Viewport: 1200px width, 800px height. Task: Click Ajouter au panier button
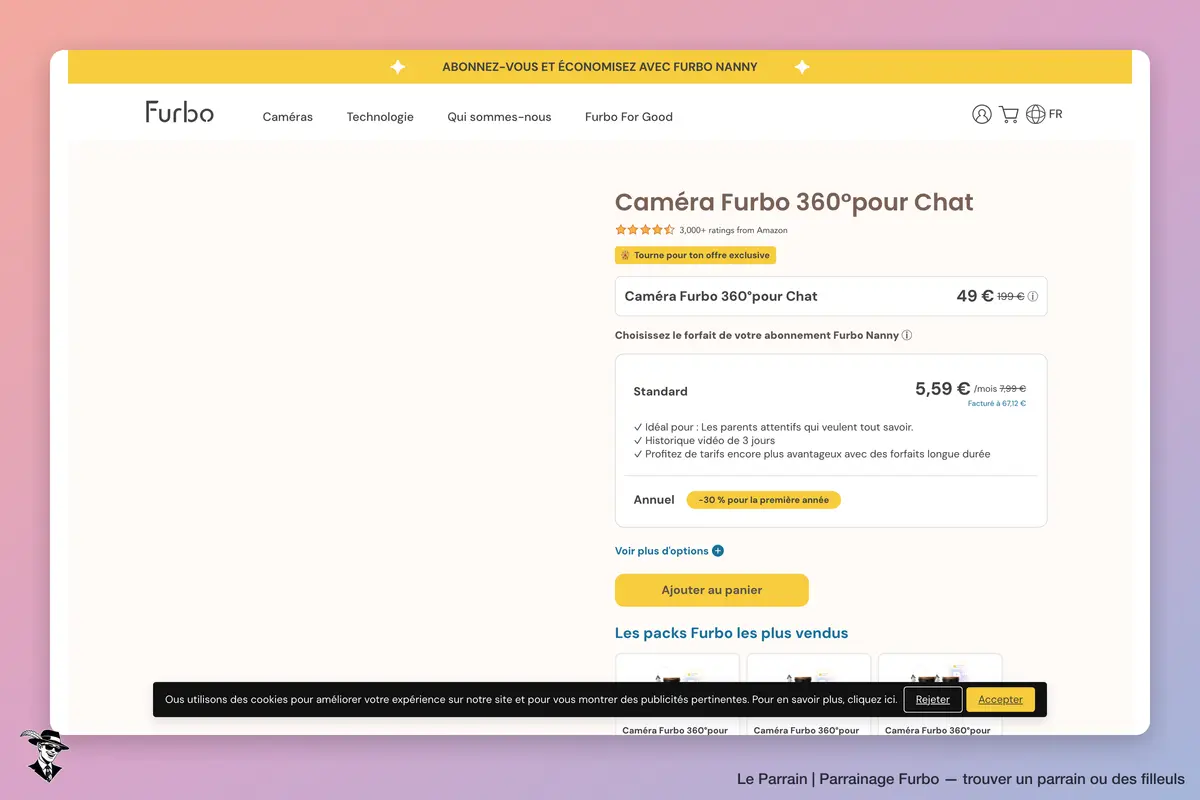click(712, 590)
